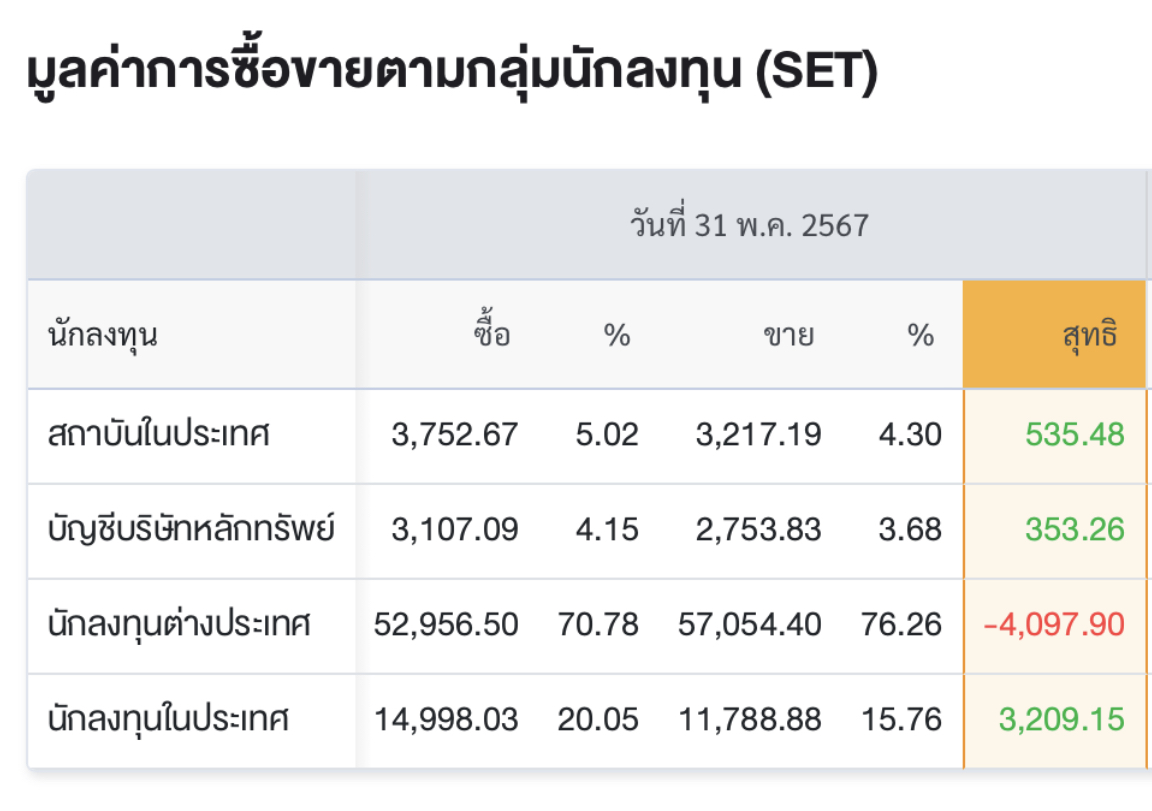Screen dimensions: 1152x811
Task: Select the นักลงทุนต่างประเทศ row label
Action: coord(179,624)
